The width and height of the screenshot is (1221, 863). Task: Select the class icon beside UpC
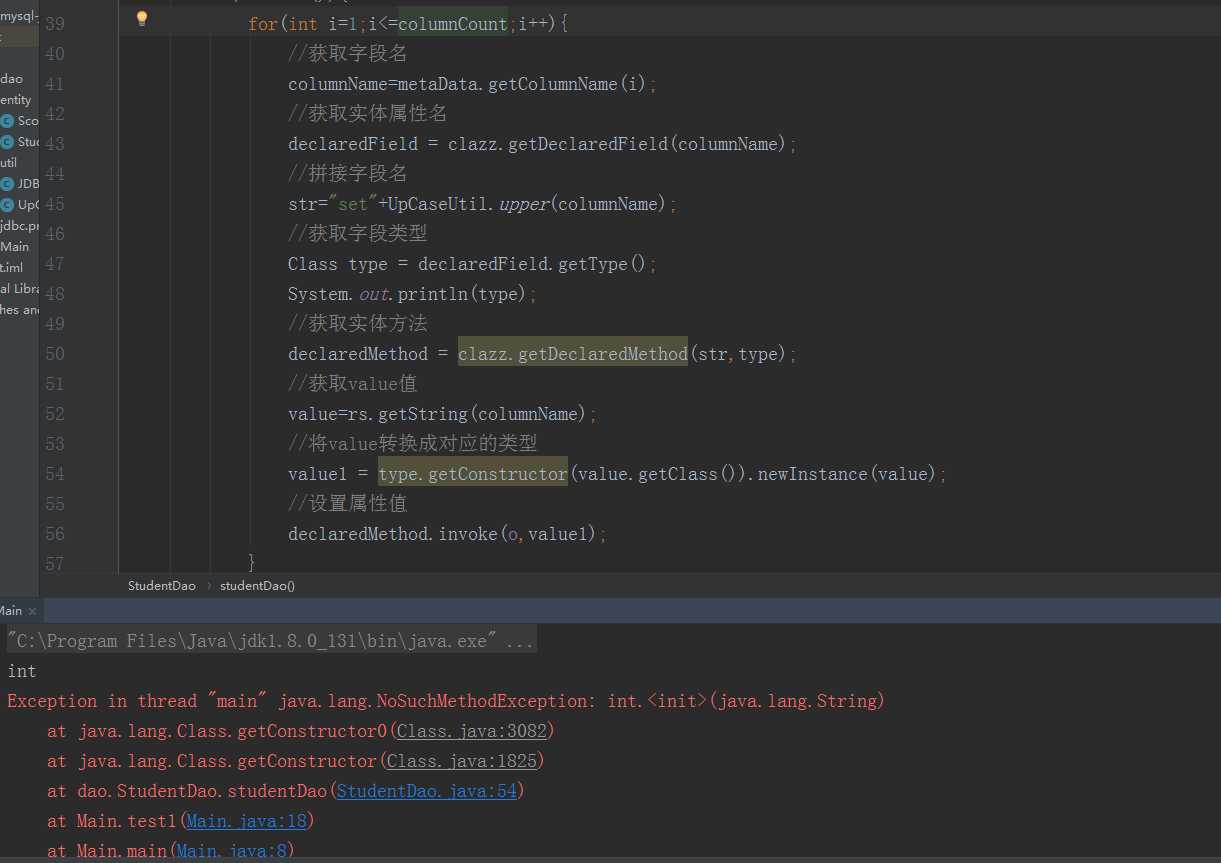(x=7, y=205)
